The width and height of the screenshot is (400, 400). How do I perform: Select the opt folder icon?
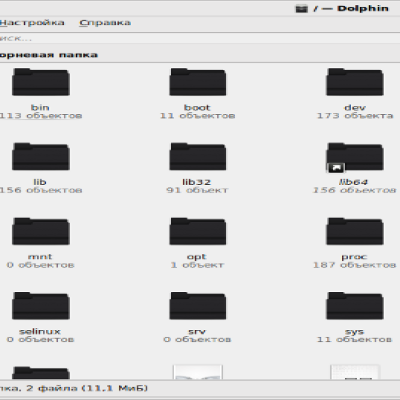tap(198, 231)
